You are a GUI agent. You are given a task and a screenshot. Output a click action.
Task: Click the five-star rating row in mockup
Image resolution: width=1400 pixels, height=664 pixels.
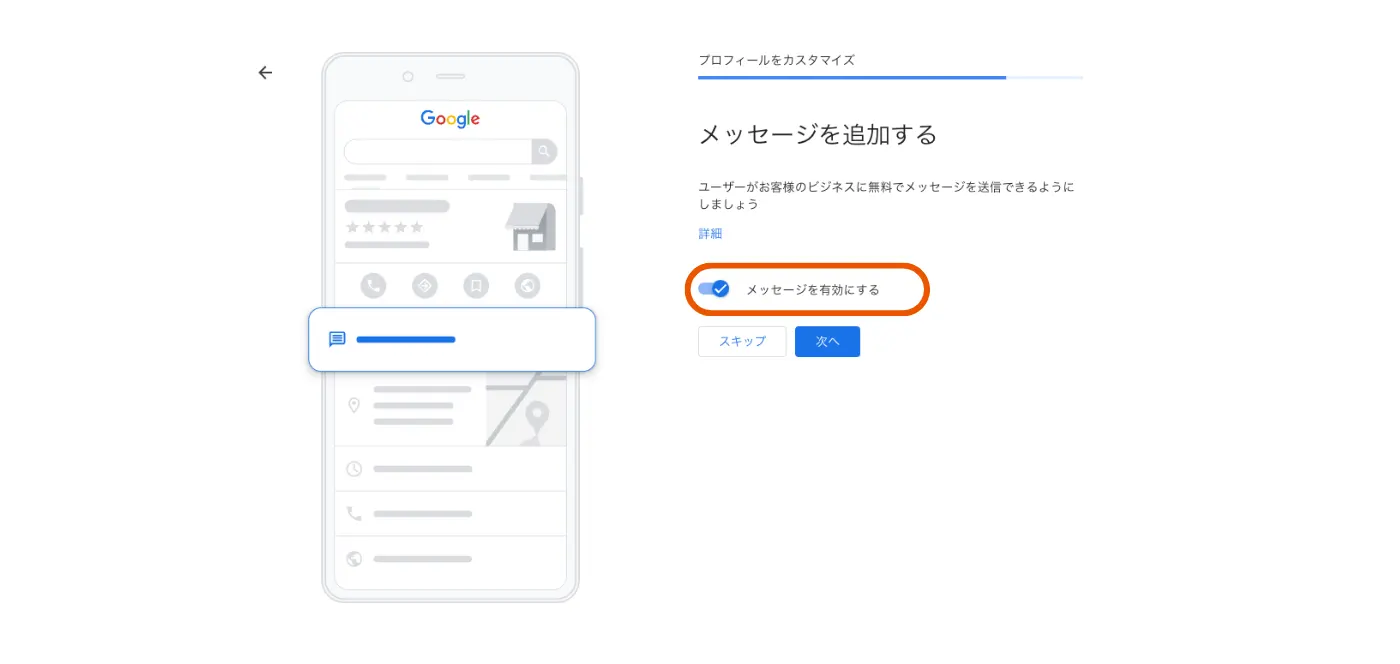[x=384, y=227]
